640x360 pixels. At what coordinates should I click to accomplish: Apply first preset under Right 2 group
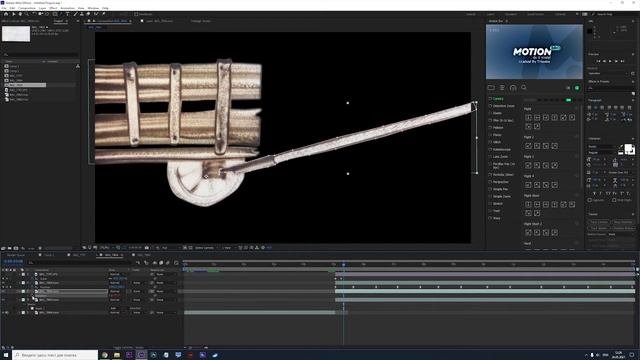pos(528,146)
